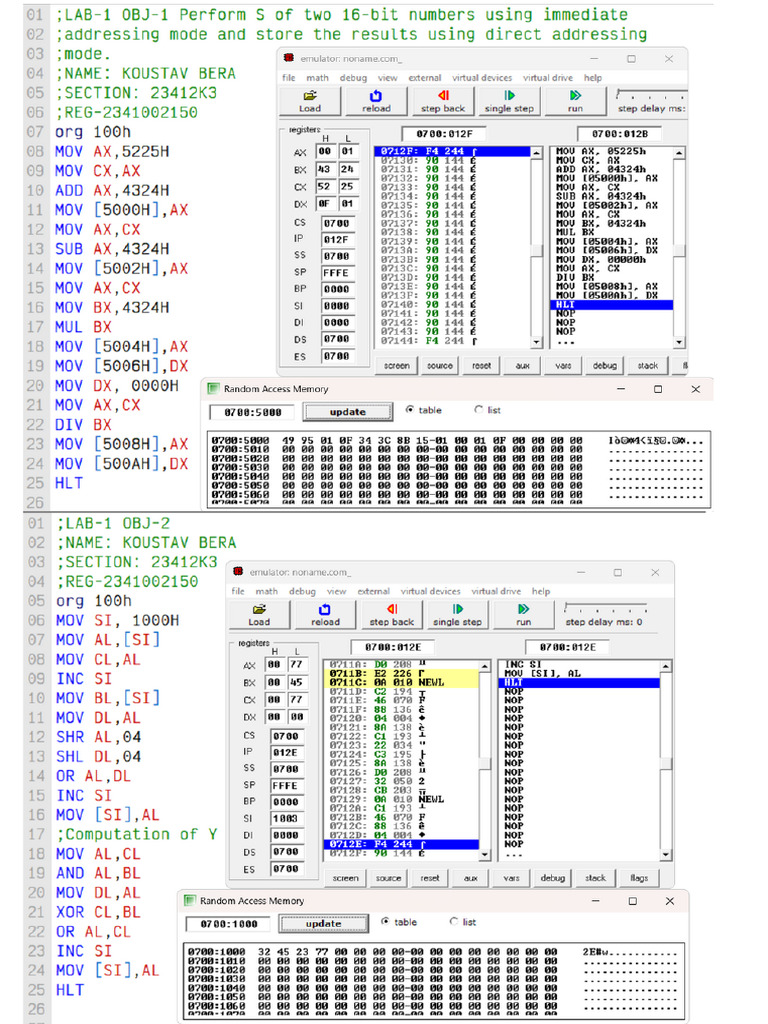
Task: Click reset button in emulator showing IP 012F
Action: (481, 366)
